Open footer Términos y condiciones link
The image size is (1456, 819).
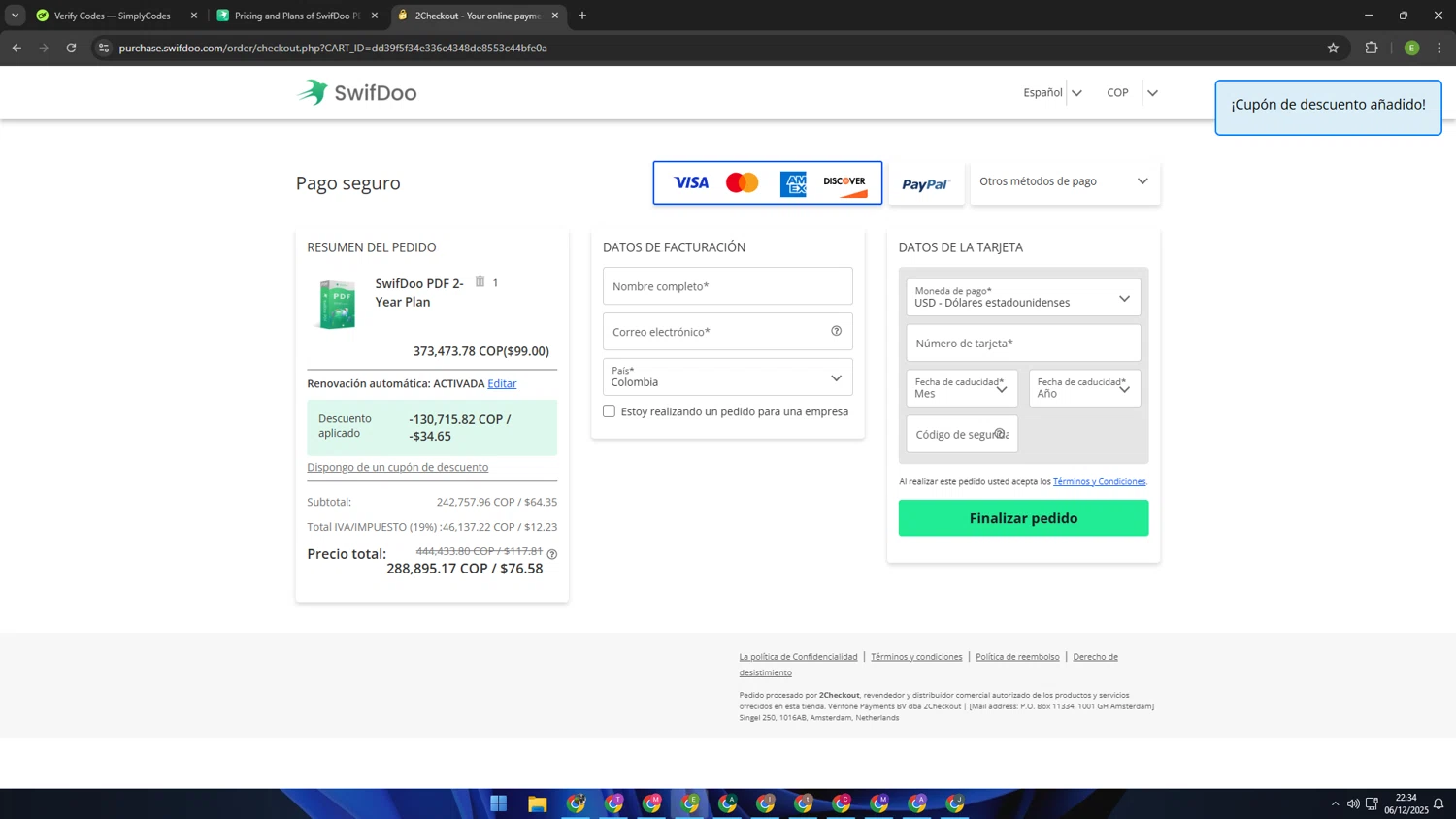pyautogui.click(x=916, y=657)
